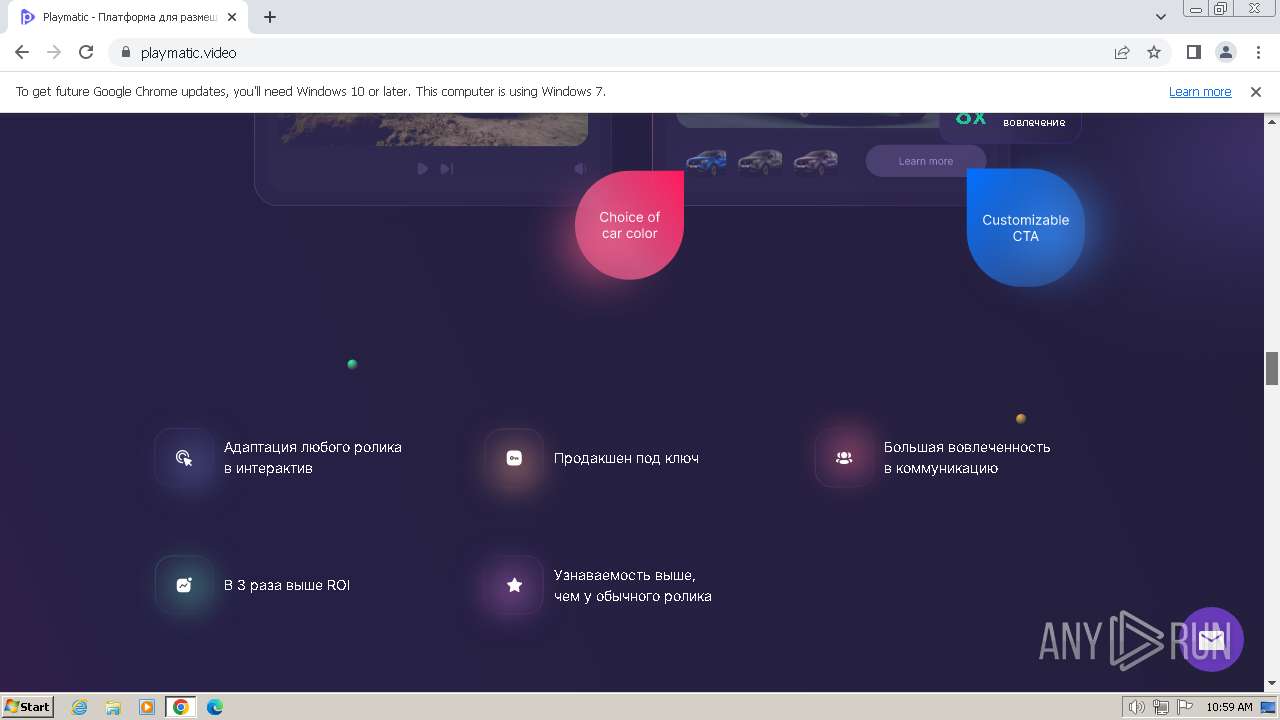Click the scrollbar down arrow
Viewport: 1280px width, 720px height.
coord(1272,684)
